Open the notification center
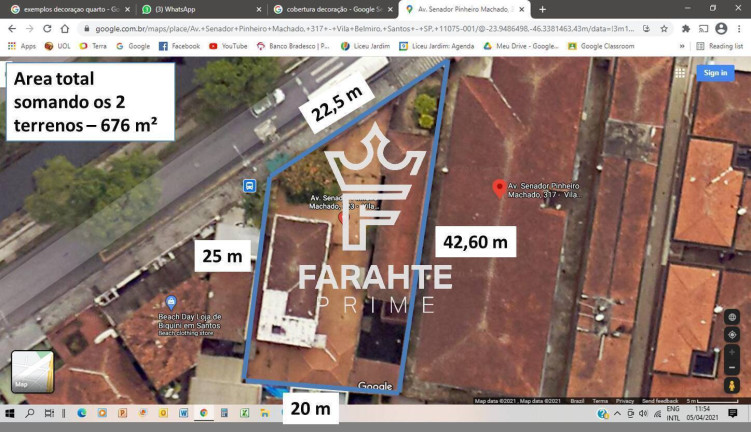Screen dimensions: 751x432 (x=733, y=413)
